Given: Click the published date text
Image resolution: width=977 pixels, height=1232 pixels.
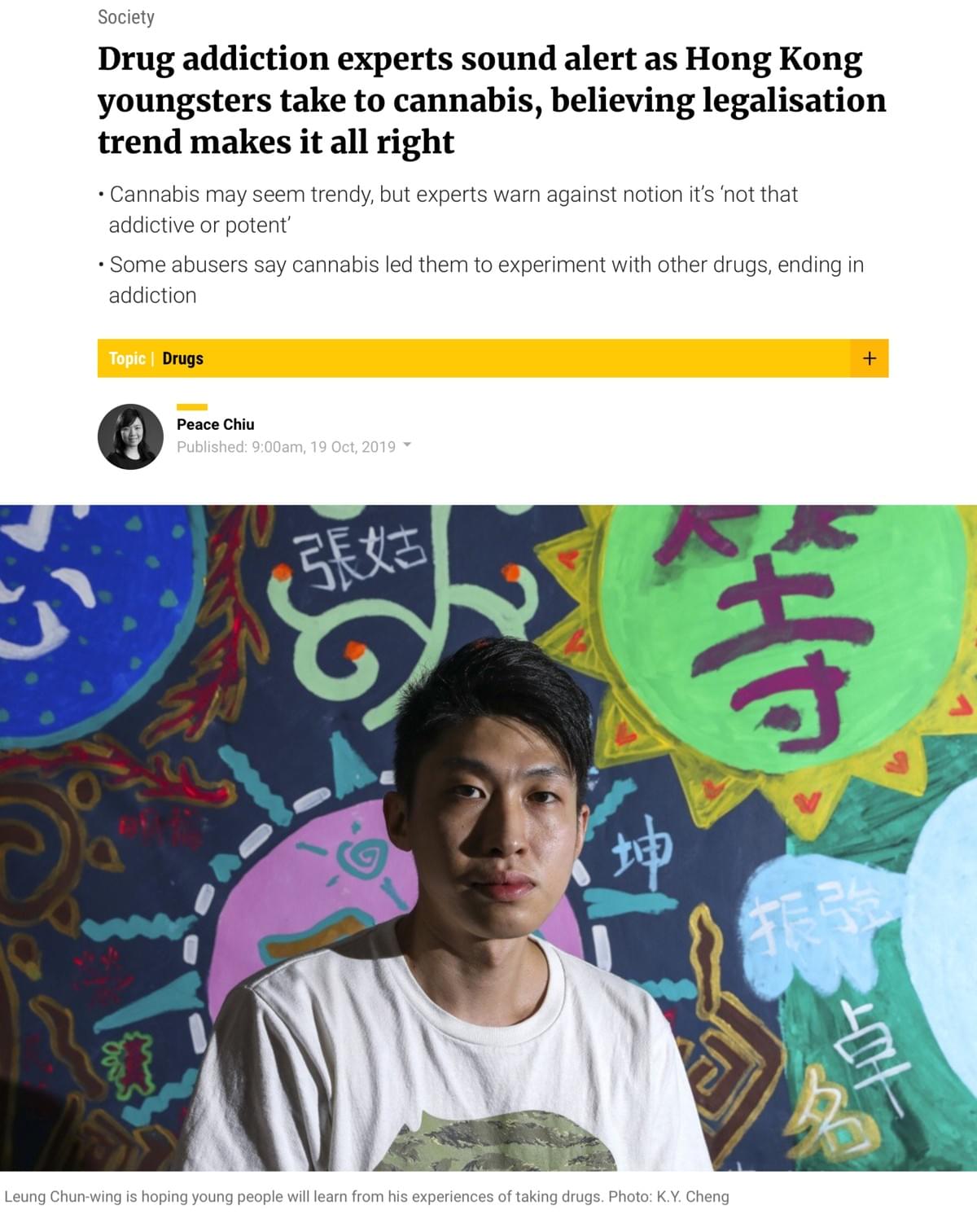Looking at the screenshot, I should click(x=324, y=446).
